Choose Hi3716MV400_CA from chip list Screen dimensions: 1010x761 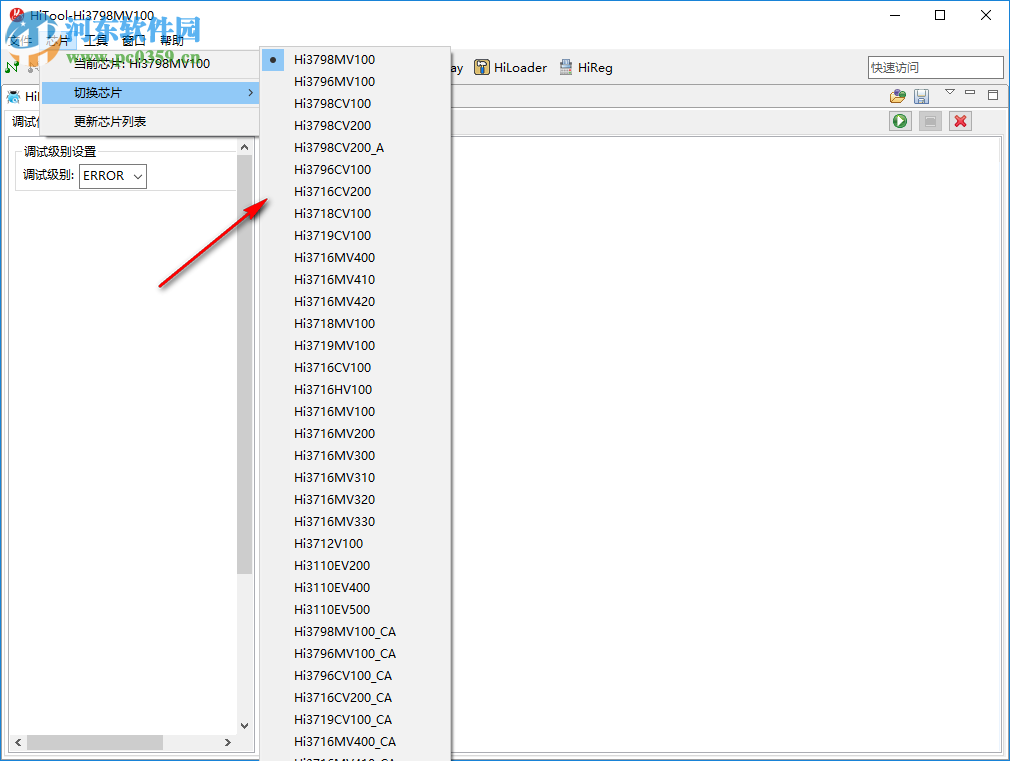[355, 742]
